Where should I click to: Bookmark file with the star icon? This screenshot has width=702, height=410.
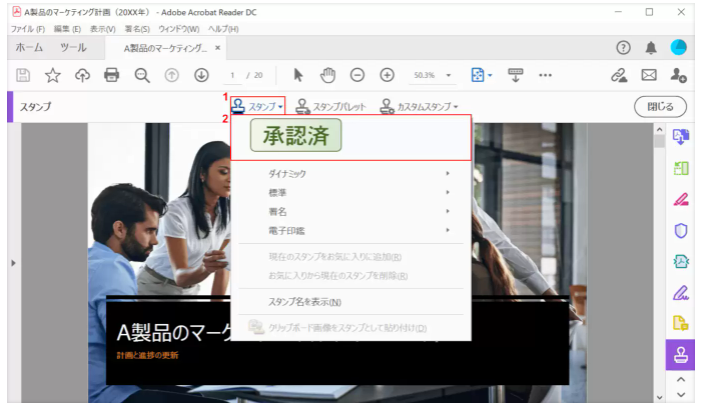[53, 75]
